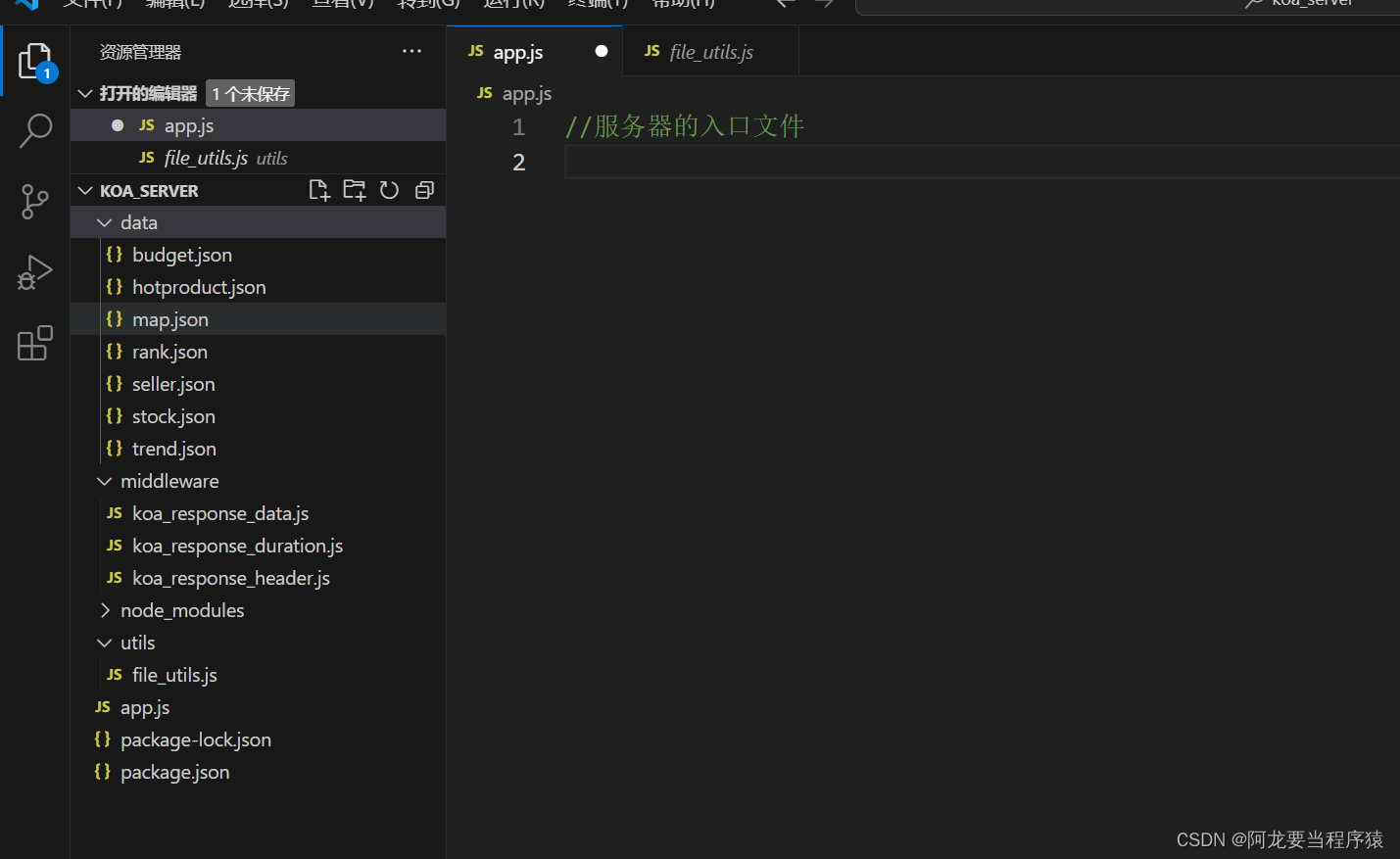Image resolution: width=1400 pixels, height=859 pixels.
Task: Open package-lock.json file
Action: point(259,740)
